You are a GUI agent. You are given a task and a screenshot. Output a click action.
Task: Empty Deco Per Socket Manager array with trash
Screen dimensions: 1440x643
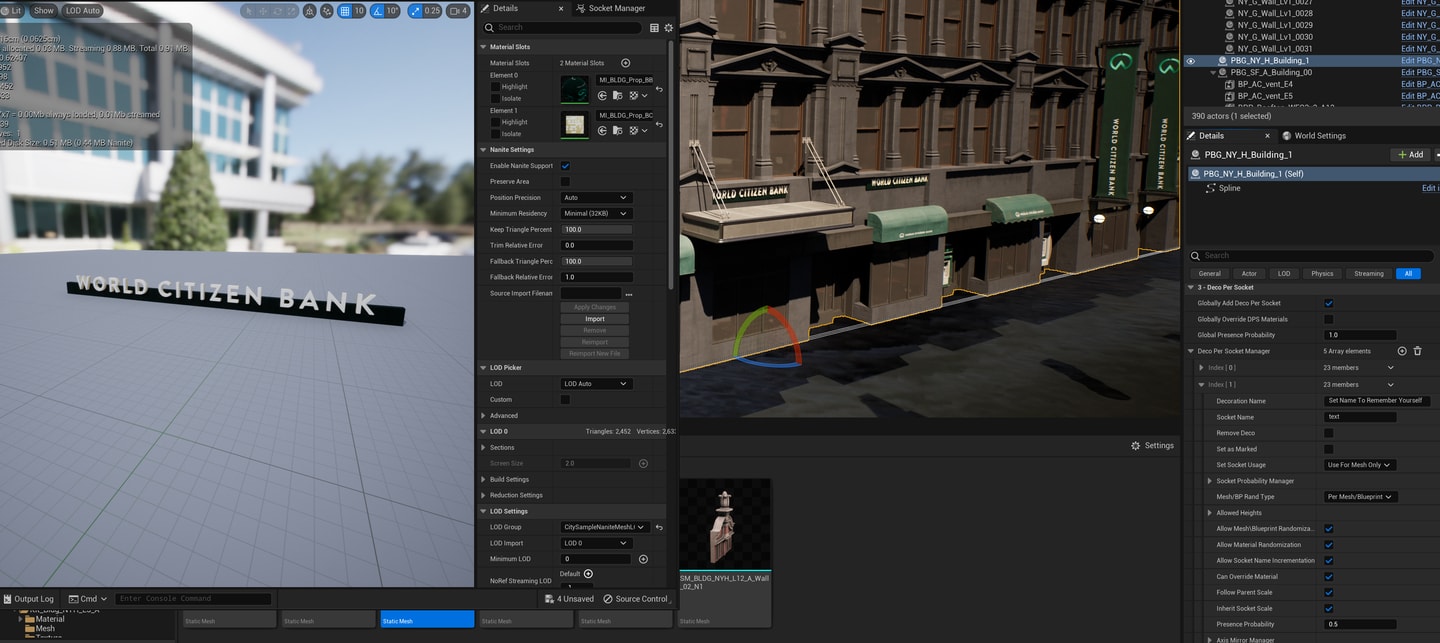coord(1417,351)
